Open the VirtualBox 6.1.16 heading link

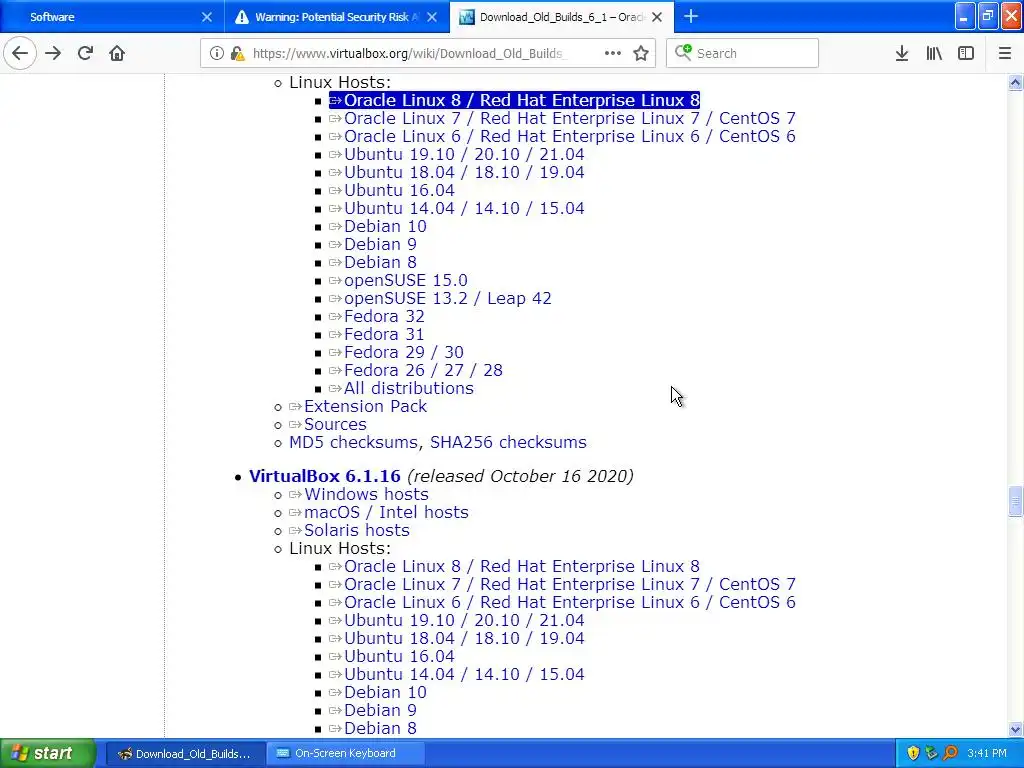click(x=325, y=476)
